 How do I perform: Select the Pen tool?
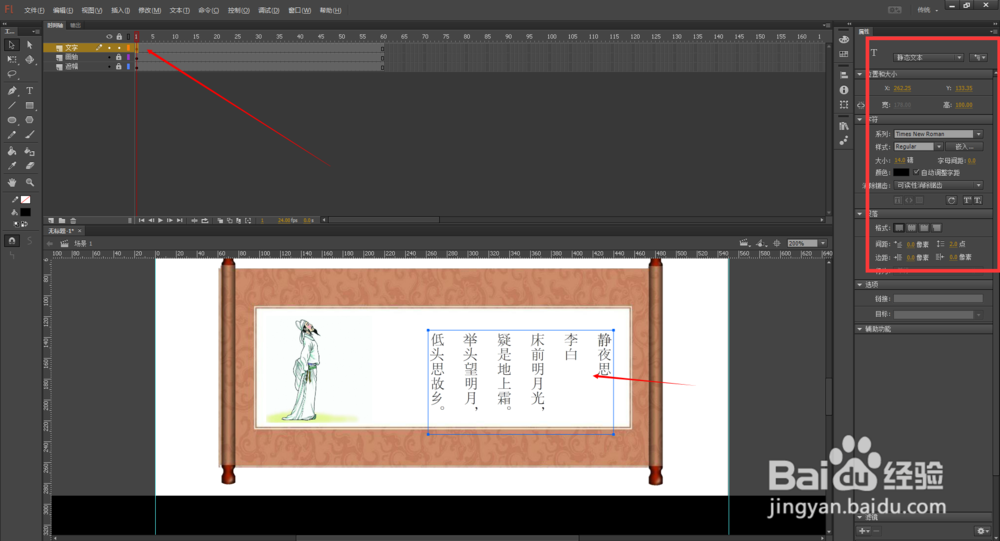point(11,91)
